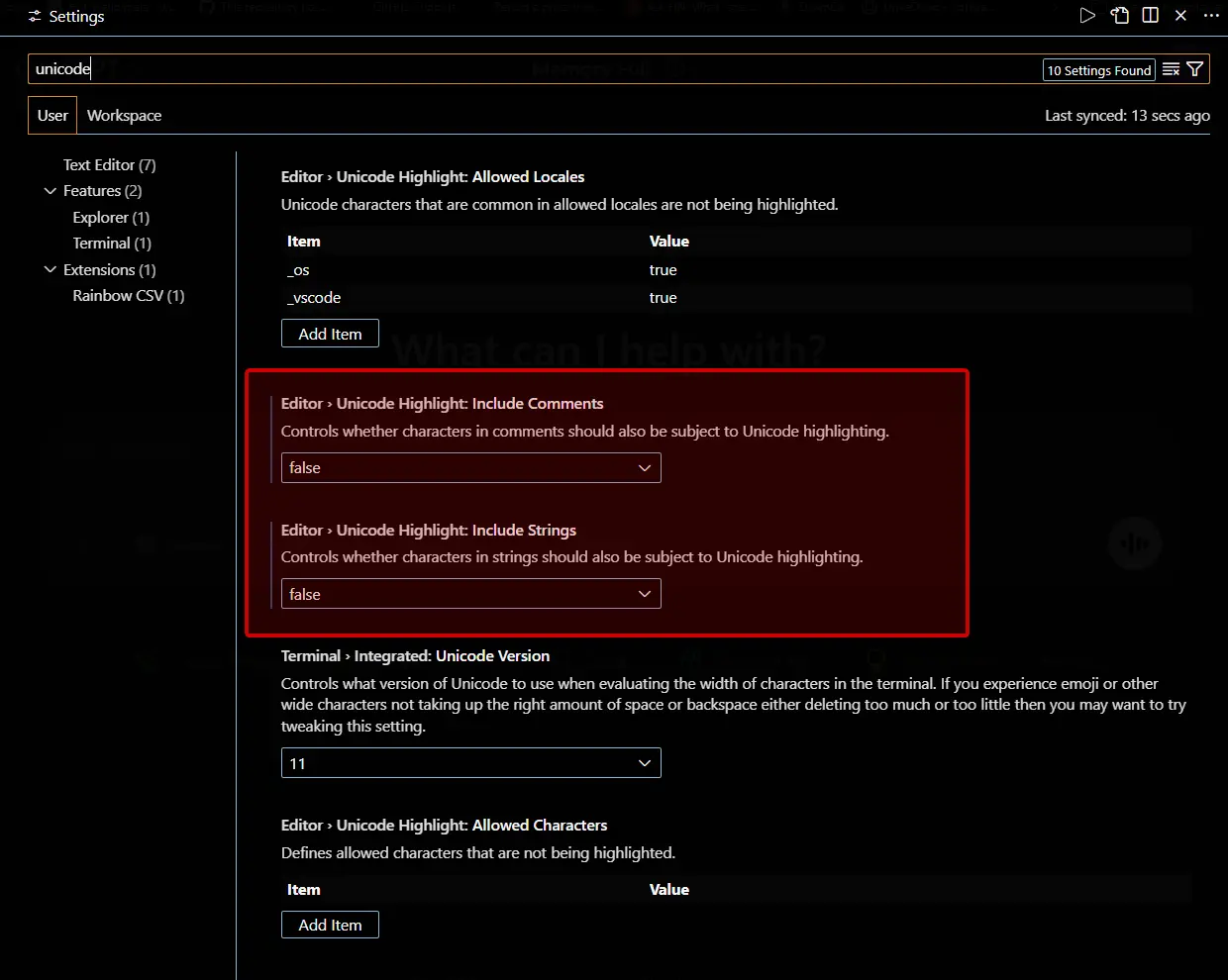Click the Include Strings setting title
Image resolution: width=1228 pixels, height=980 pixels.
pyautogui.click(x=429, y=531)
